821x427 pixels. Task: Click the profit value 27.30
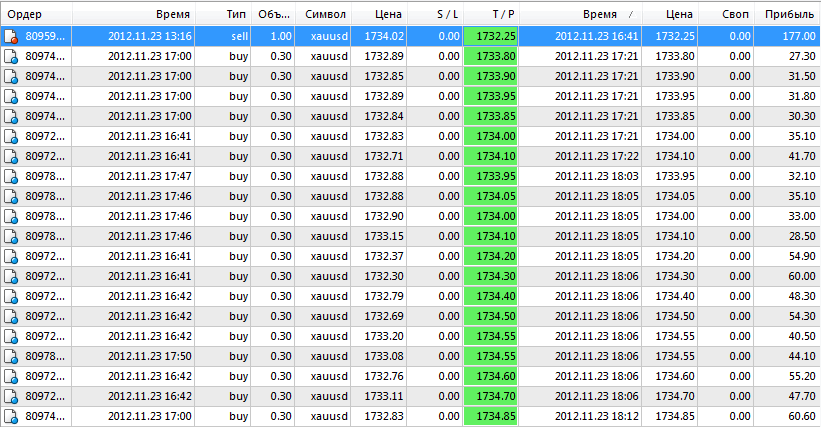click(802, 57)
